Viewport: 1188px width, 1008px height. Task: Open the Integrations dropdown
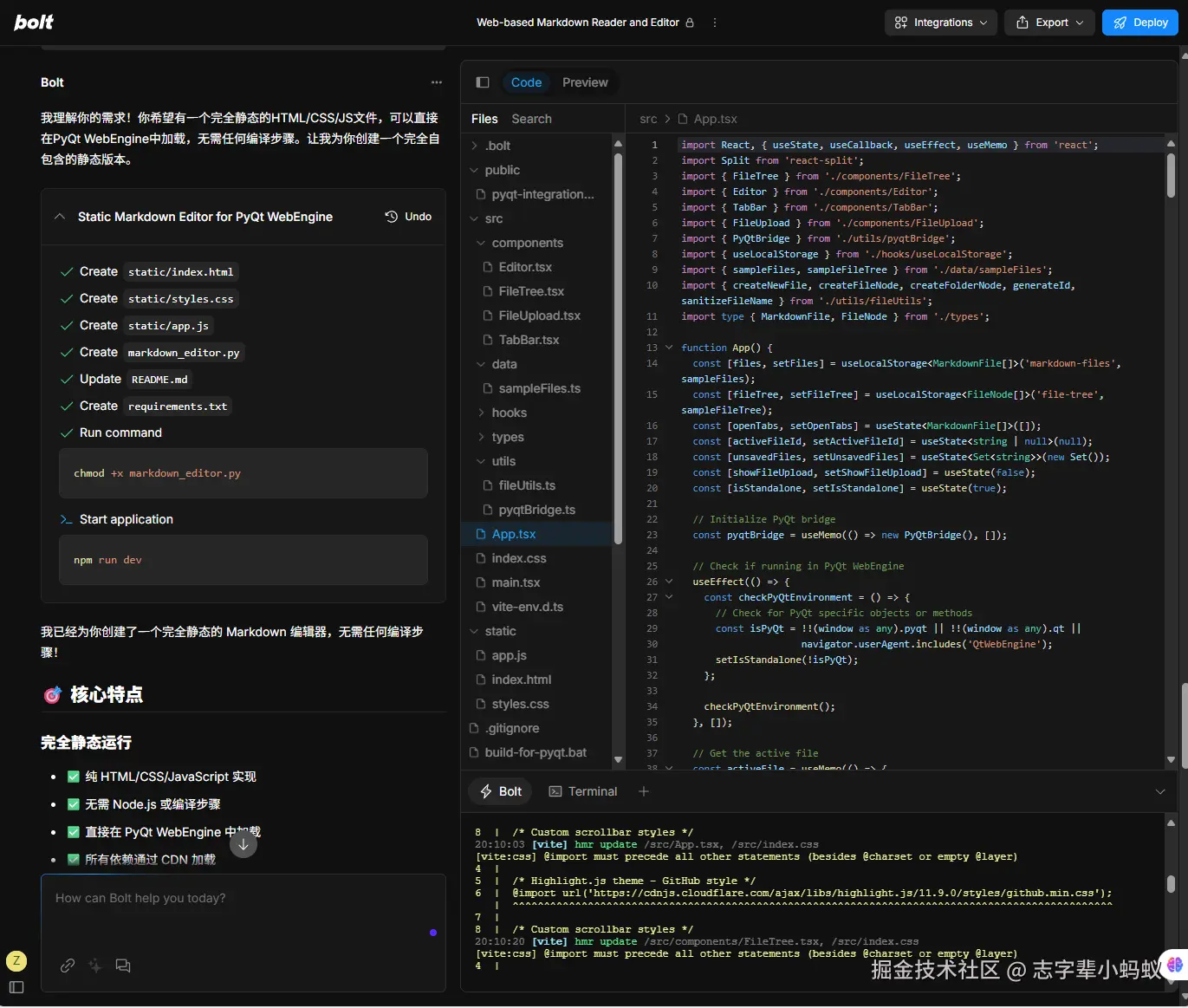[940, 23]
